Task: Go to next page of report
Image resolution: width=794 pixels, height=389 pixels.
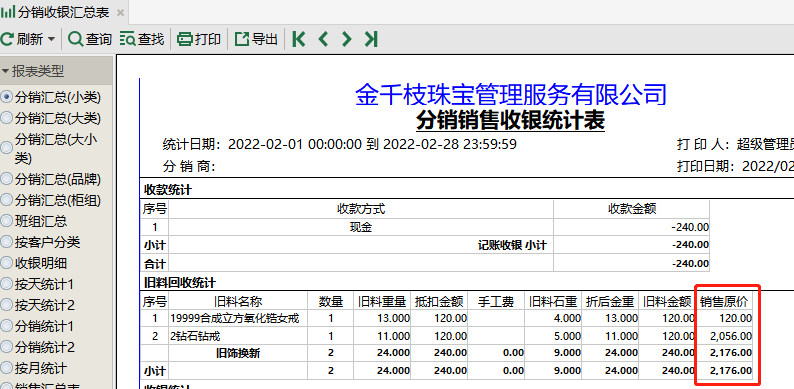Action: [x=346, y=39]
